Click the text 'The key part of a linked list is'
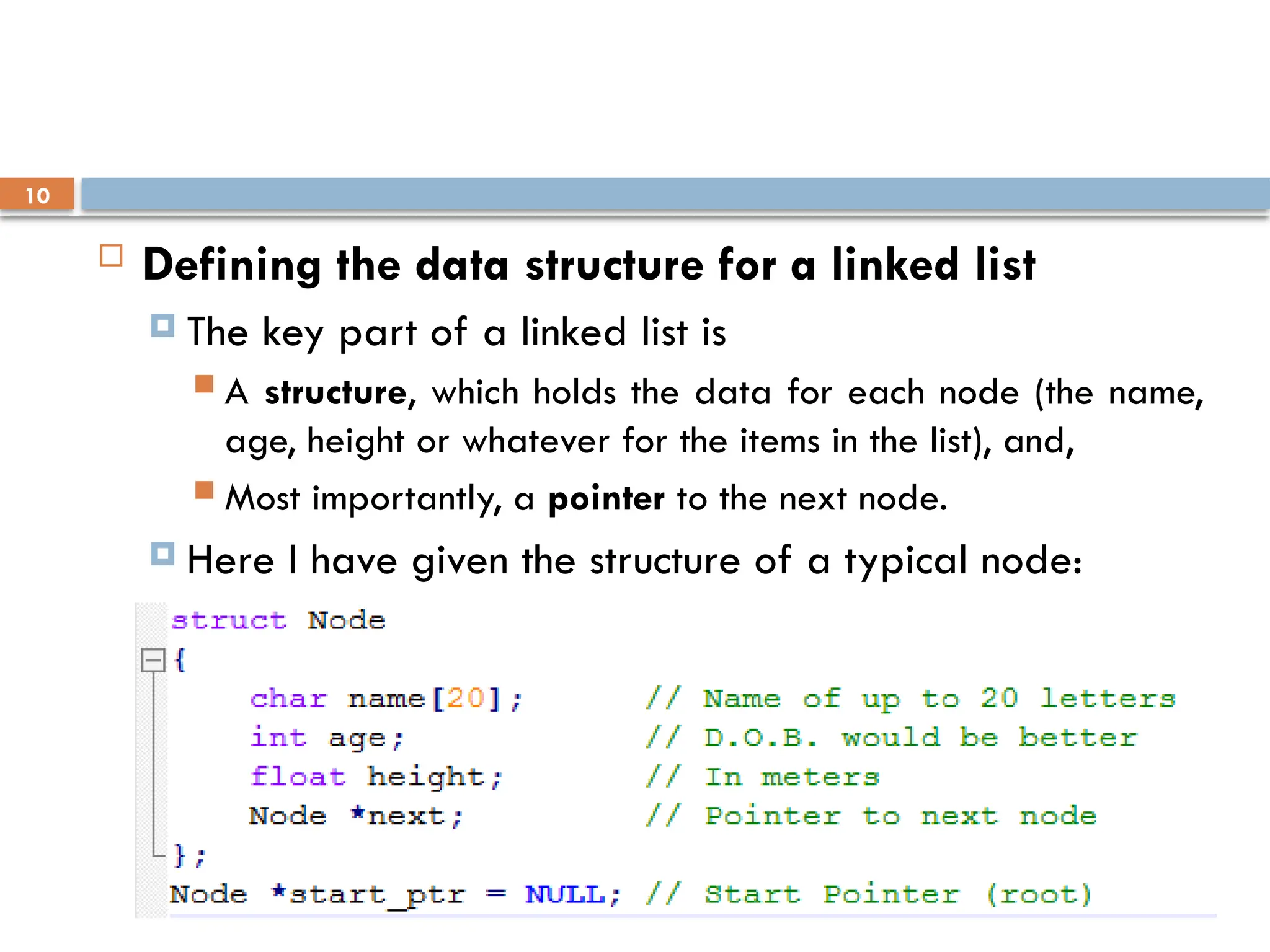1270x952 pixels. click(x=457, y=332)
